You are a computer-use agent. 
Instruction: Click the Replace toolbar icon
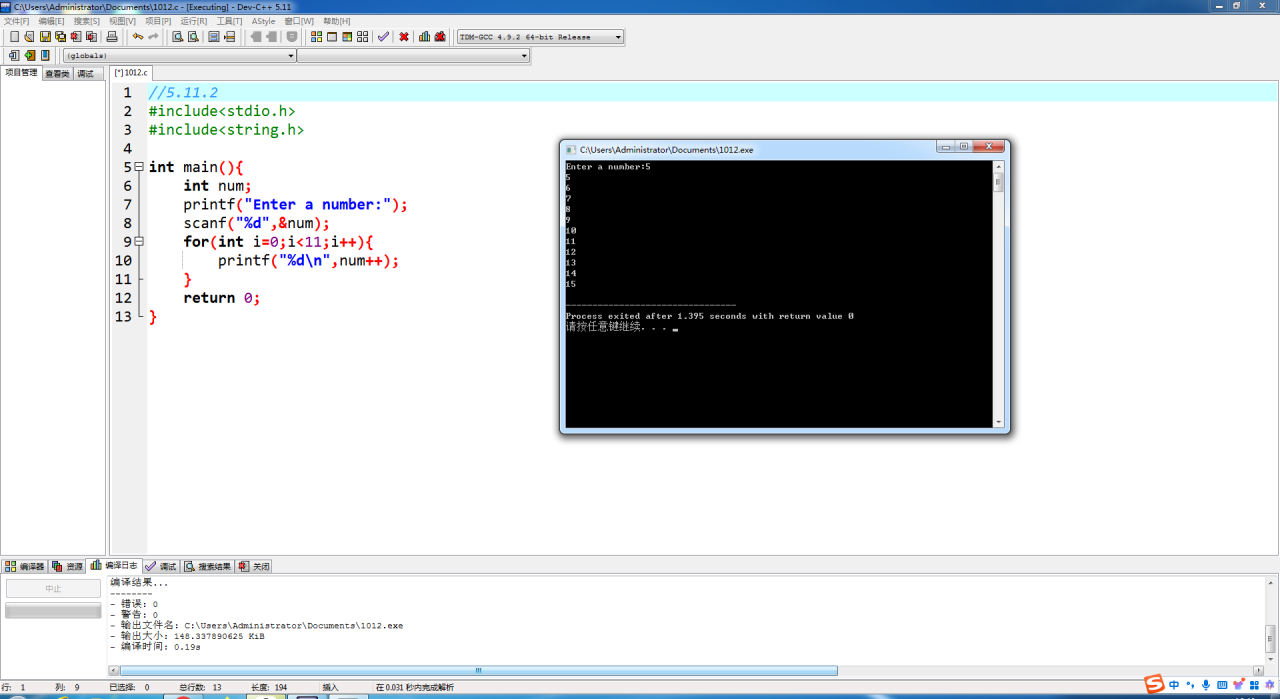tap(193, 37)
